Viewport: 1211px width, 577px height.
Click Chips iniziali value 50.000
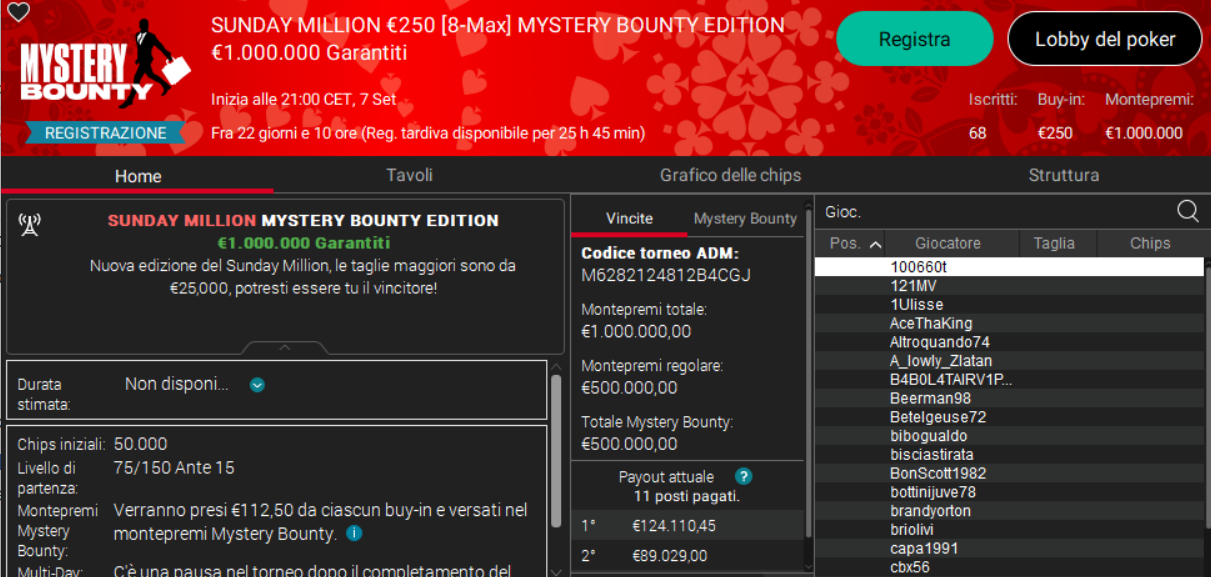141,444
